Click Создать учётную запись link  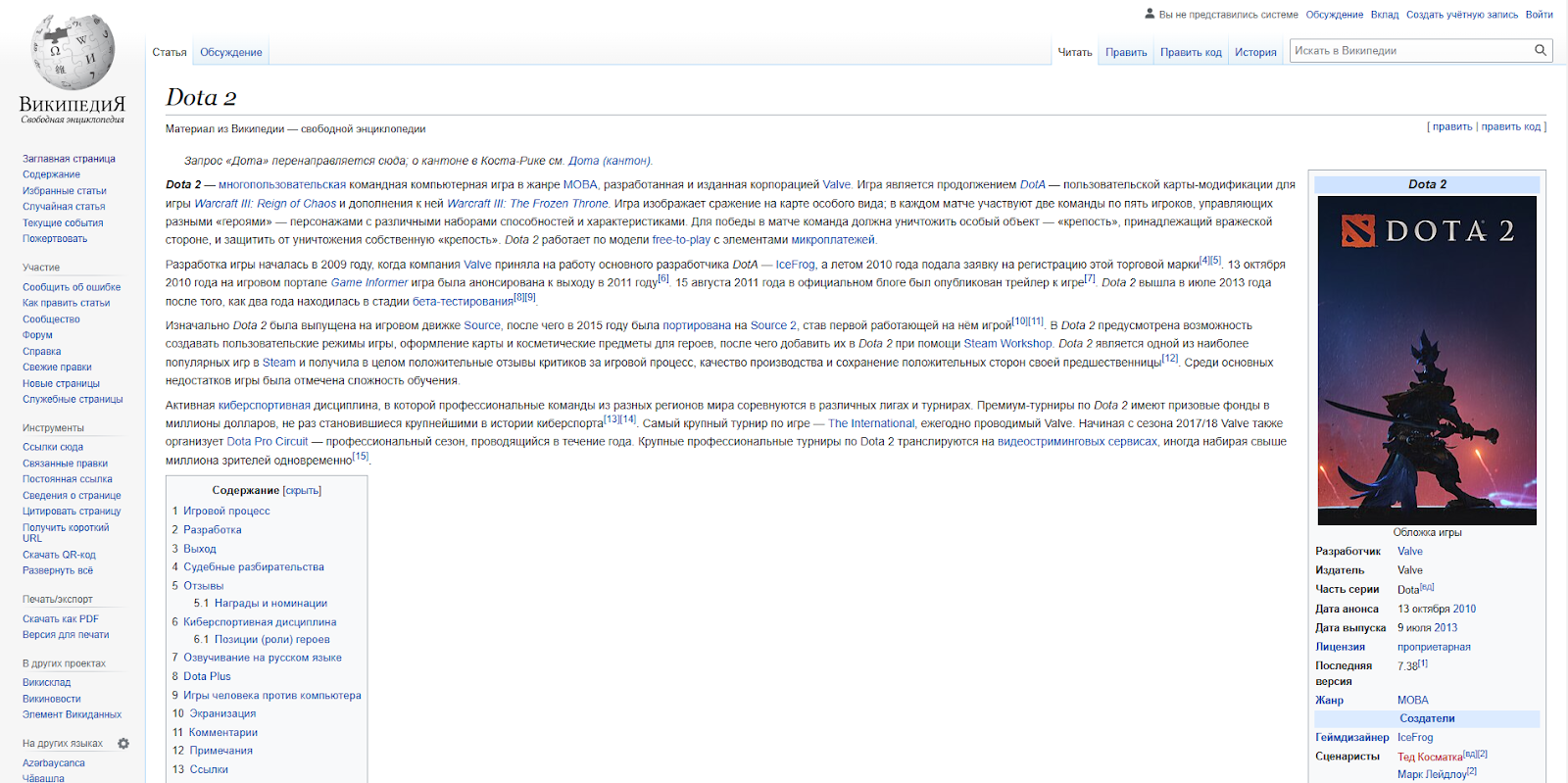click(1462, 15)
